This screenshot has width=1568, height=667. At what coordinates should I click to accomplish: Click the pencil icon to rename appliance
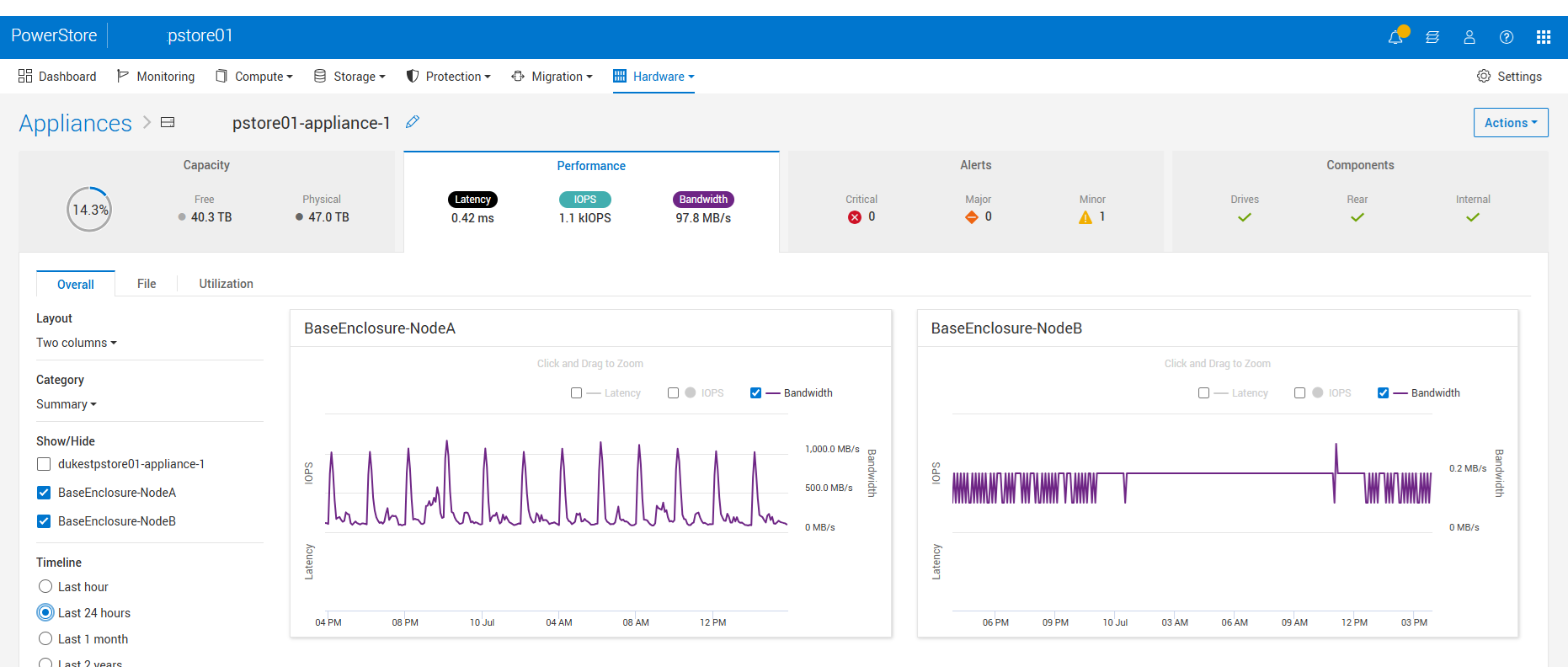pos(413,122)
